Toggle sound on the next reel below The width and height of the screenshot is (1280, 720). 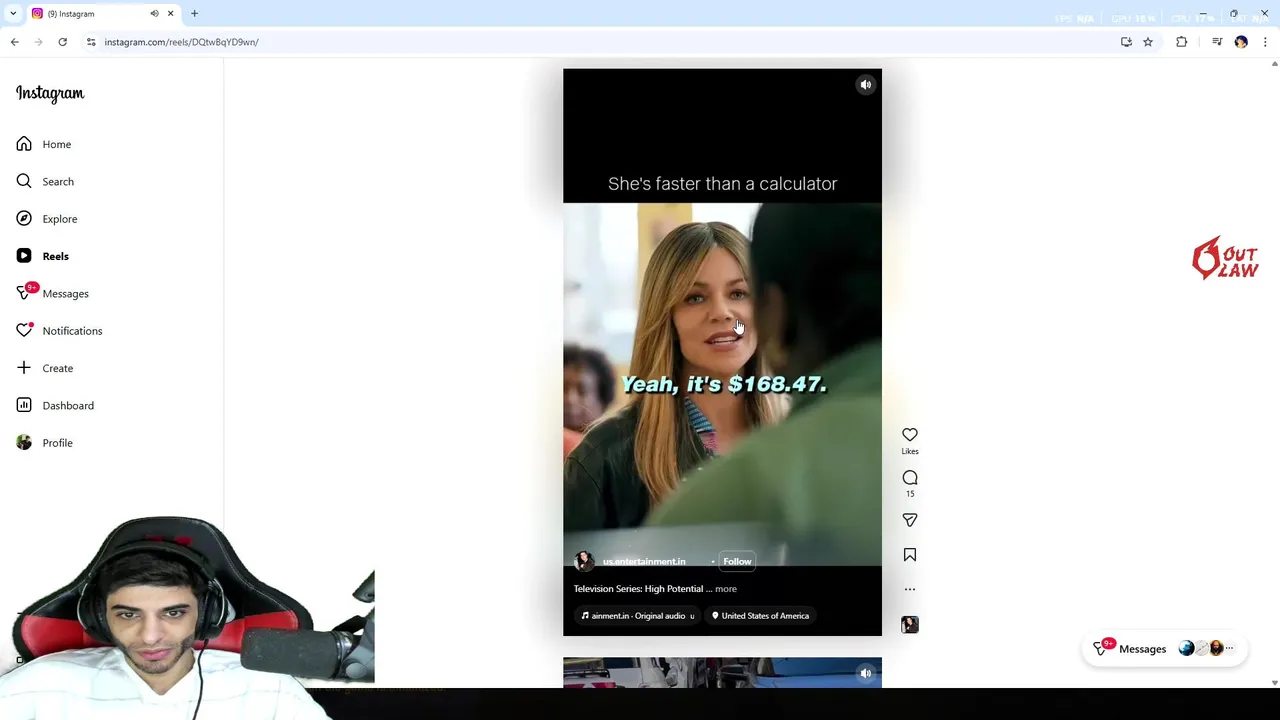[x=866, y=673]
